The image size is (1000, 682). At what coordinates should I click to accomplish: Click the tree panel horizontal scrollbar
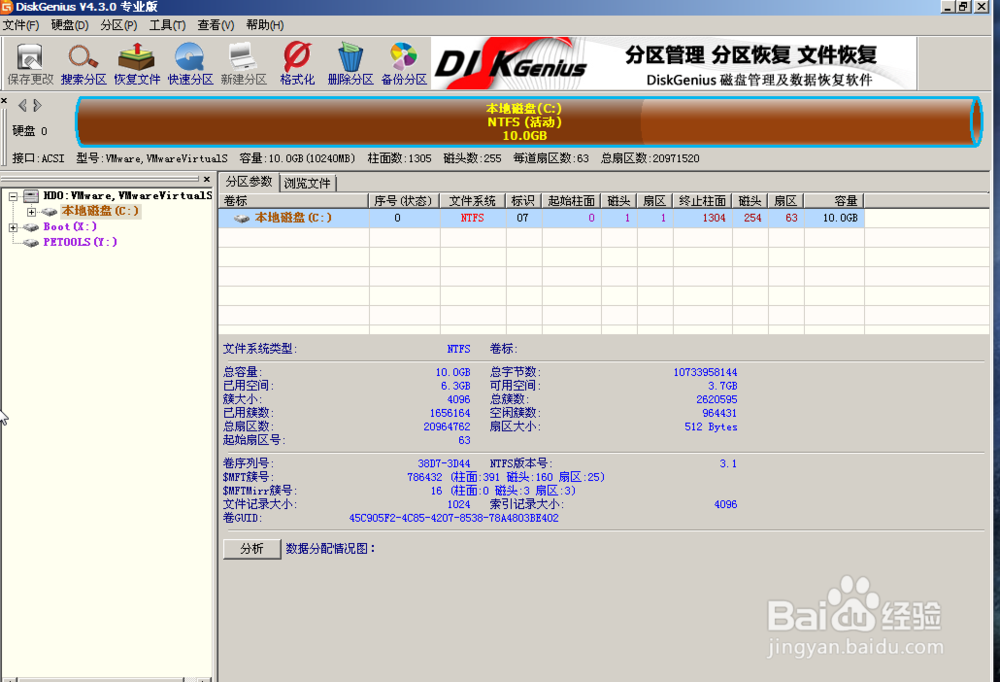(106, 679)
